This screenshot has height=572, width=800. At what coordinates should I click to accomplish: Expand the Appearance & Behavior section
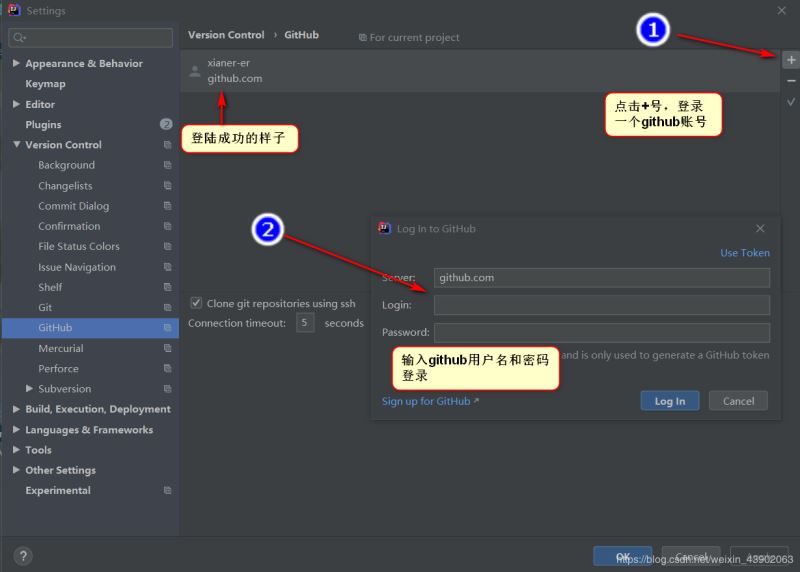coord(16,63)
